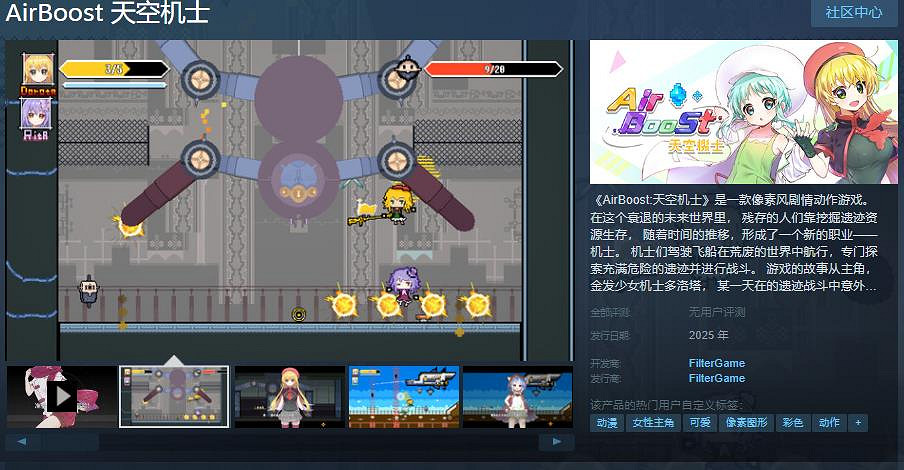The image size is (904, 470).
Task: Click the 可爱 tag
Action: pos(700,423)
